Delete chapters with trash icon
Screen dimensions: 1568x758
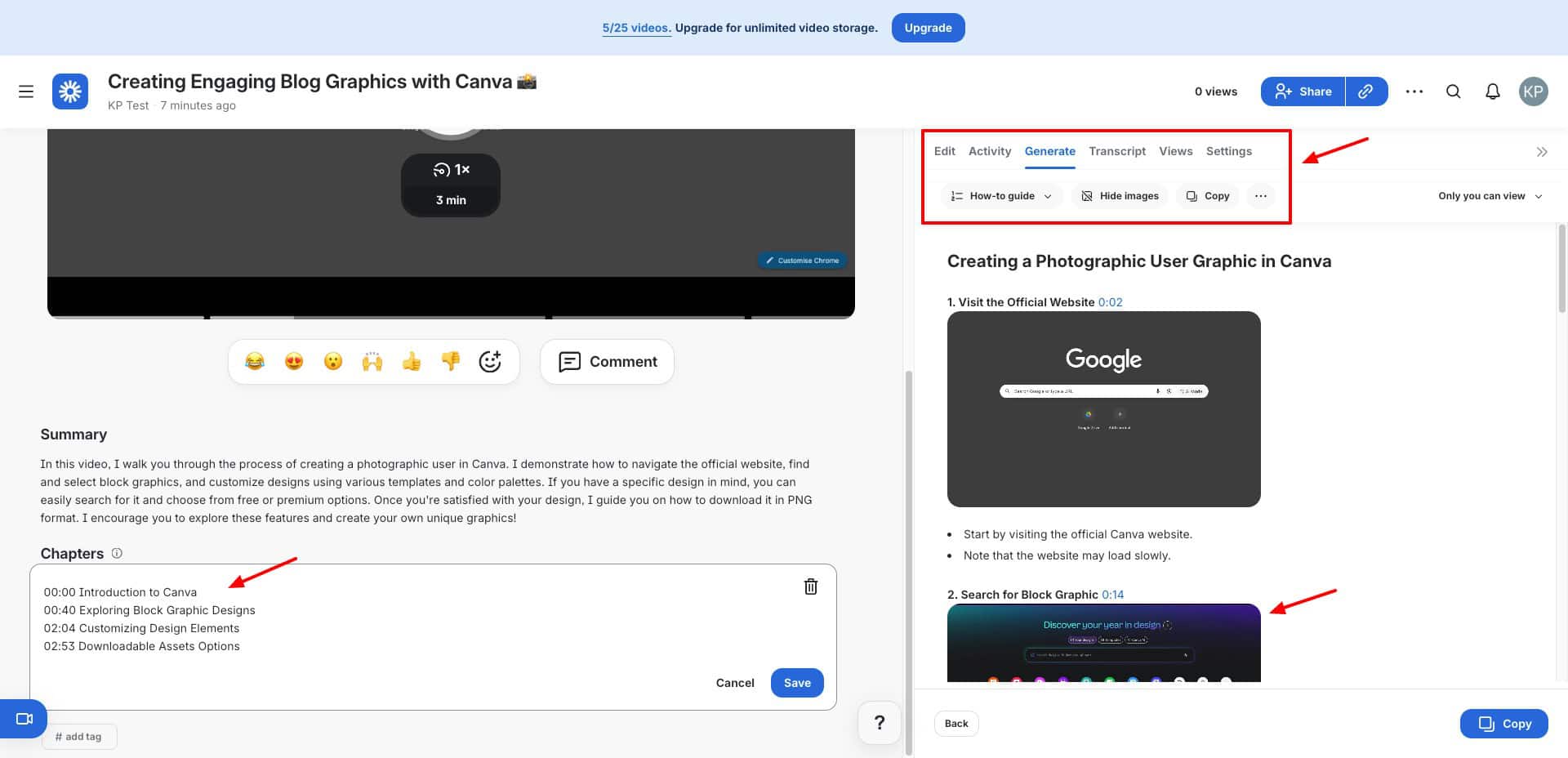point(810,586)
